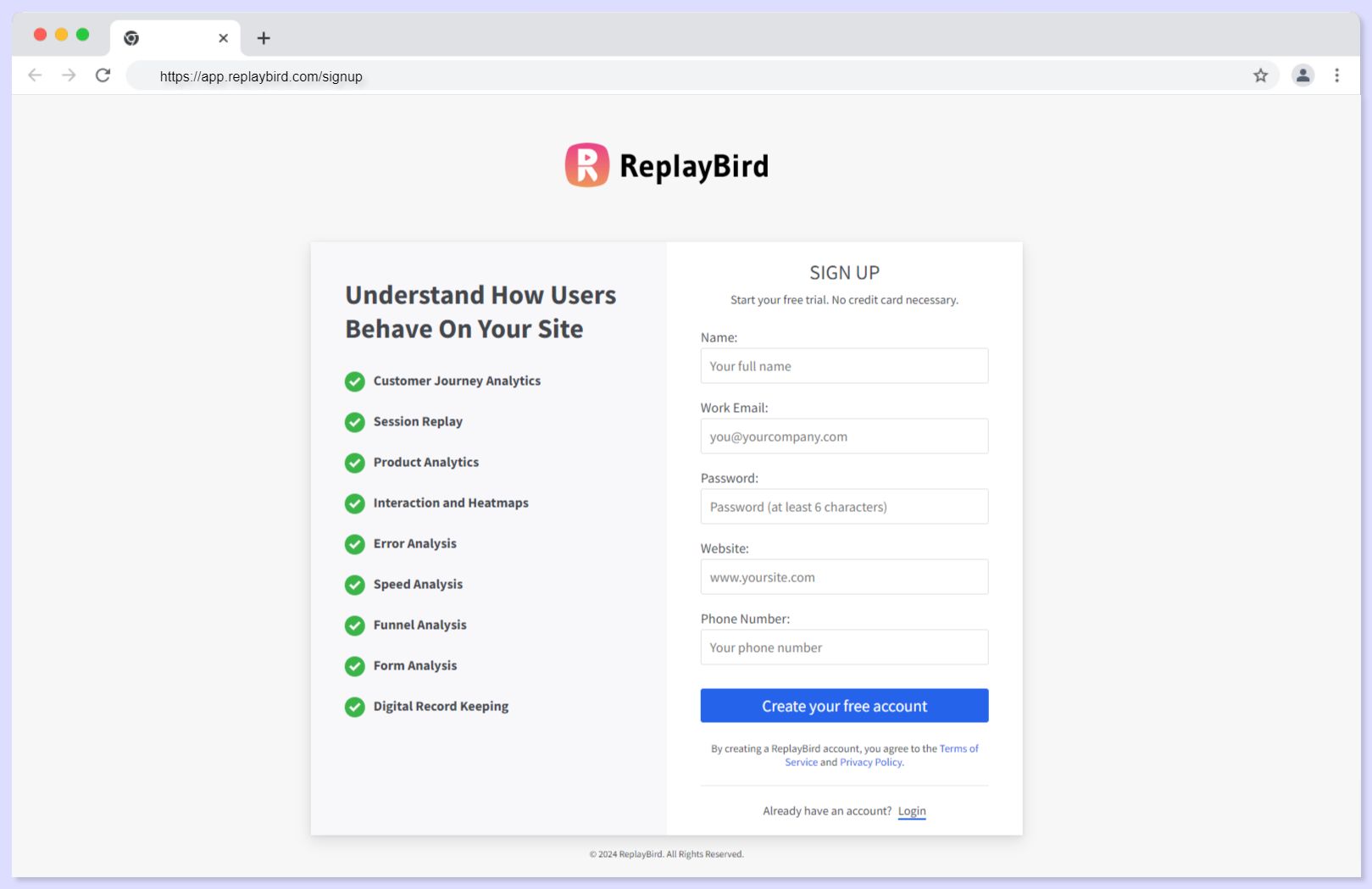Follow the Login link
Screen dimensions: 1372x889
tap(912, 811)
